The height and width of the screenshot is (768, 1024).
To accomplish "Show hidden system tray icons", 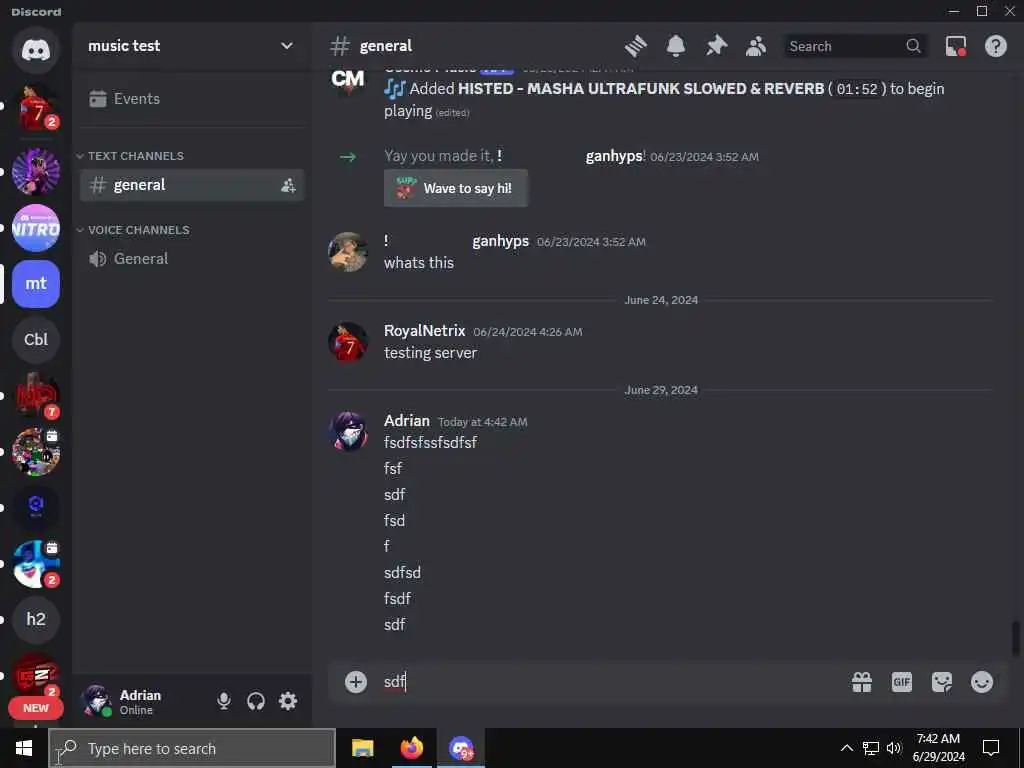I will 846,748.
